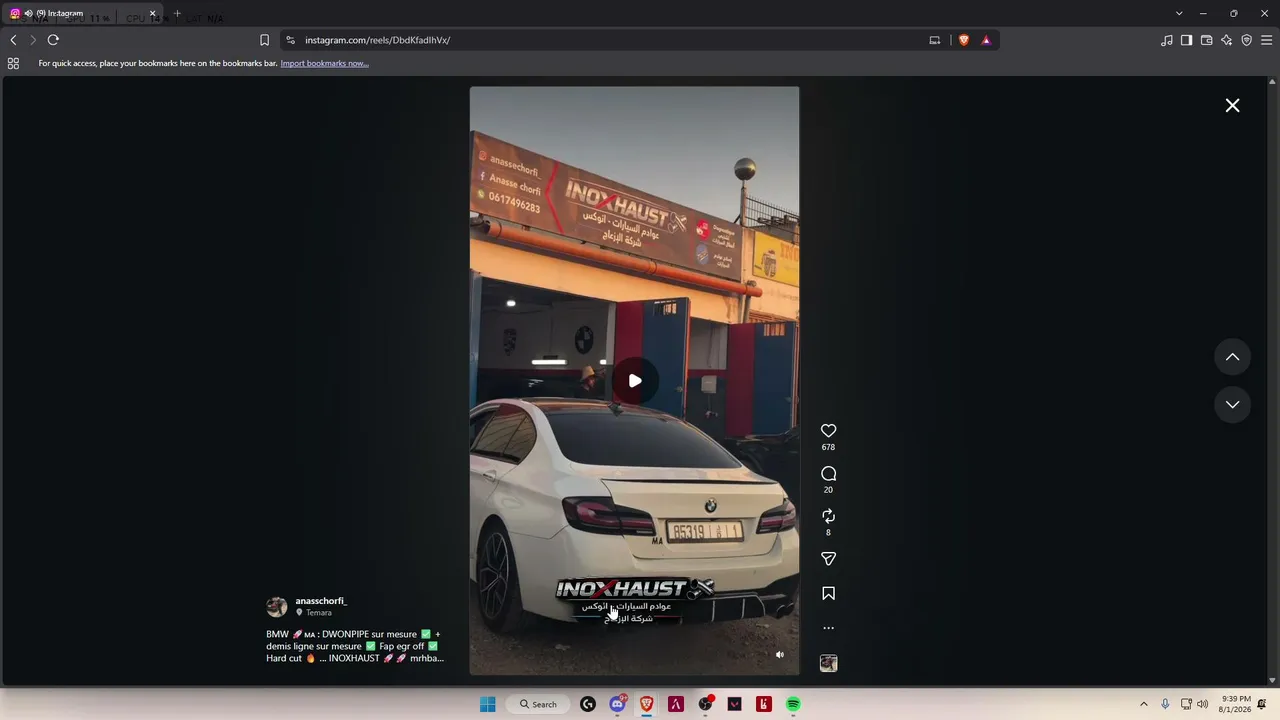
Task: Reload the Instagram page
Action: point(53,40)
